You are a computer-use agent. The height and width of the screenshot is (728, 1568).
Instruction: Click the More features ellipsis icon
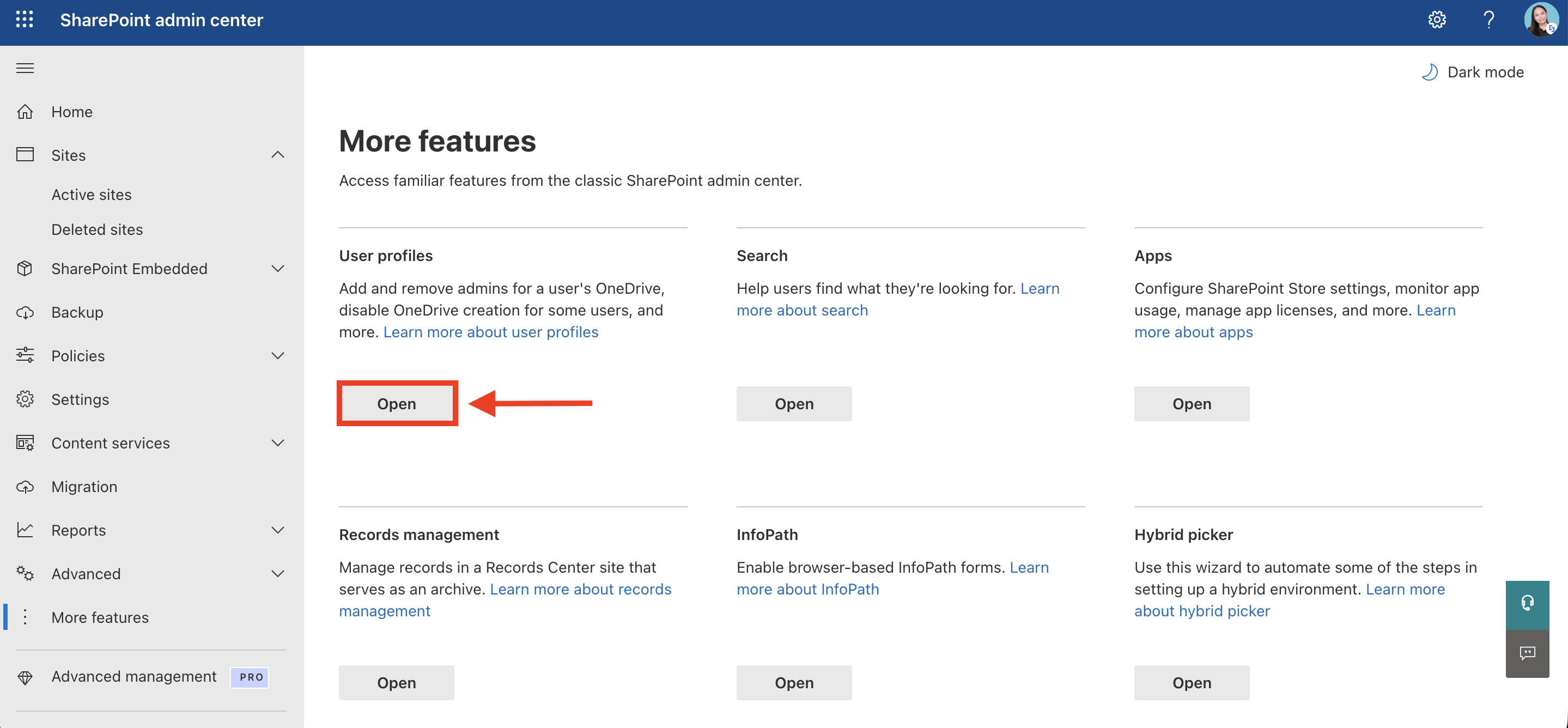coord(25,617)
